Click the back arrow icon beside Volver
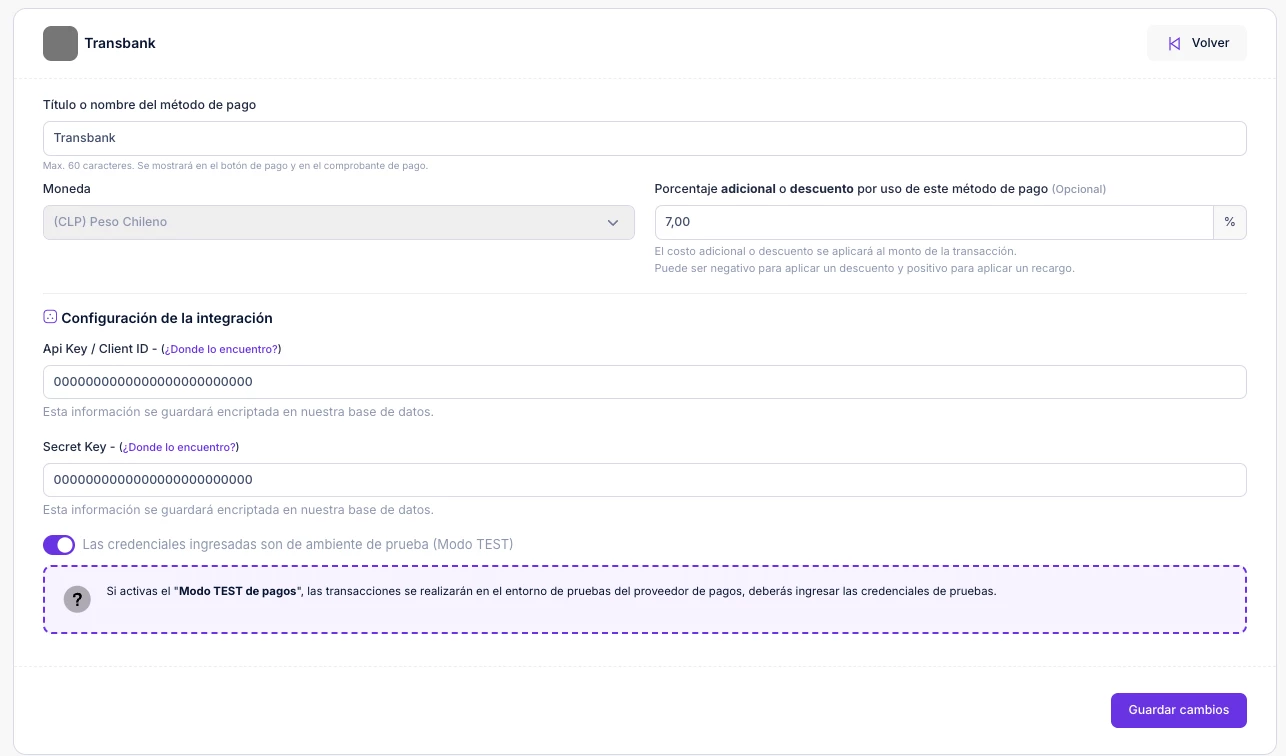The image size is (1286, 756). click(x=1174, y=44)
